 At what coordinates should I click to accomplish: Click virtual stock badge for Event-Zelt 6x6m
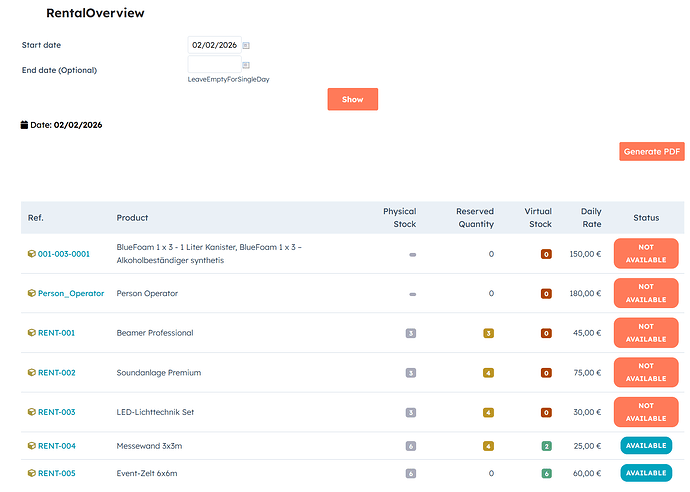coord(546,473)
